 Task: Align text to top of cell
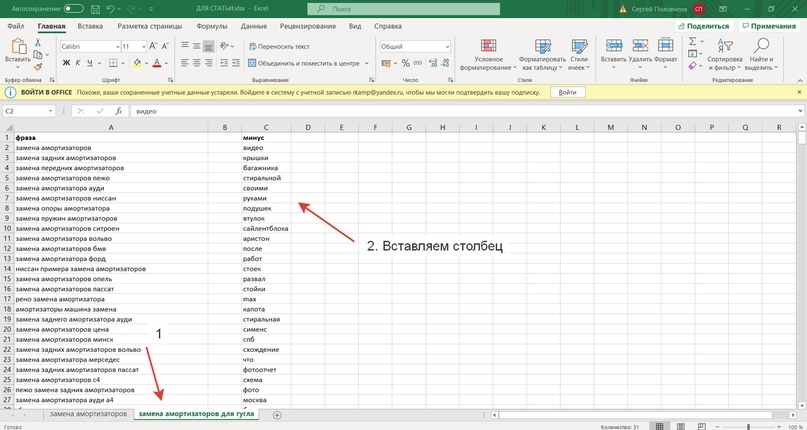[x=185, y=46]
